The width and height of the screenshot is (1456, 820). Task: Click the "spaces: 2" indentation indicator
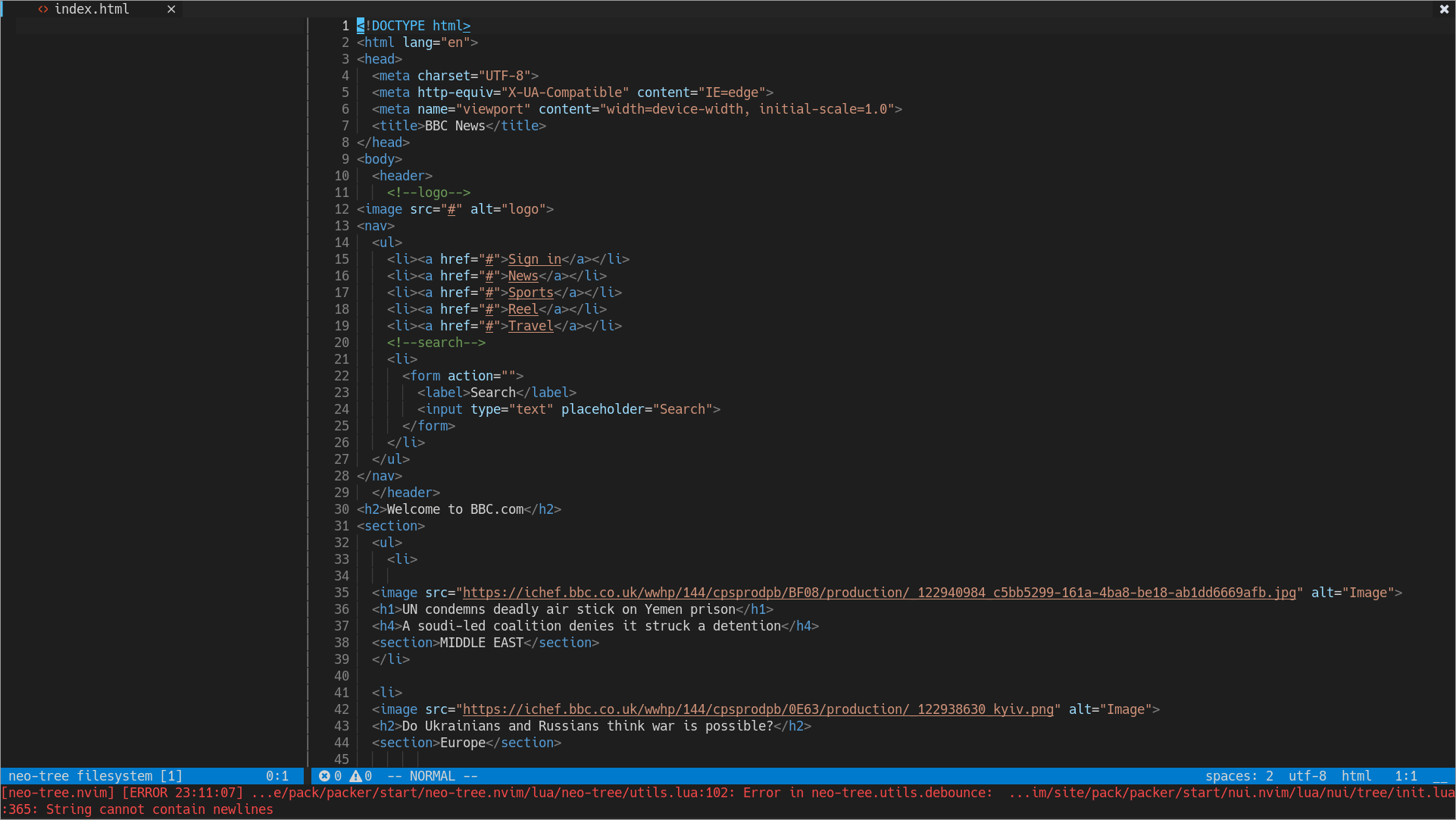(x=1239, y=775)
